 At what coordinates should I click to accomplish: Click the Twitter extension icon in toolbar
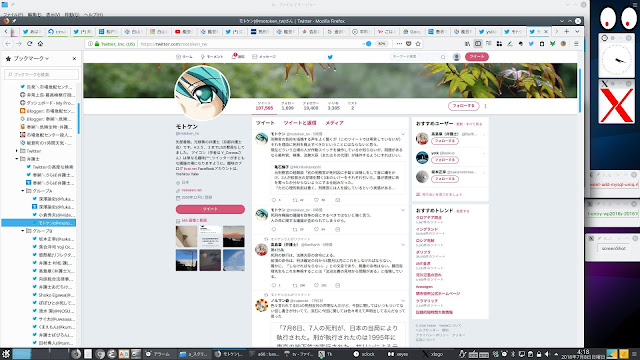tap(531, 44)
